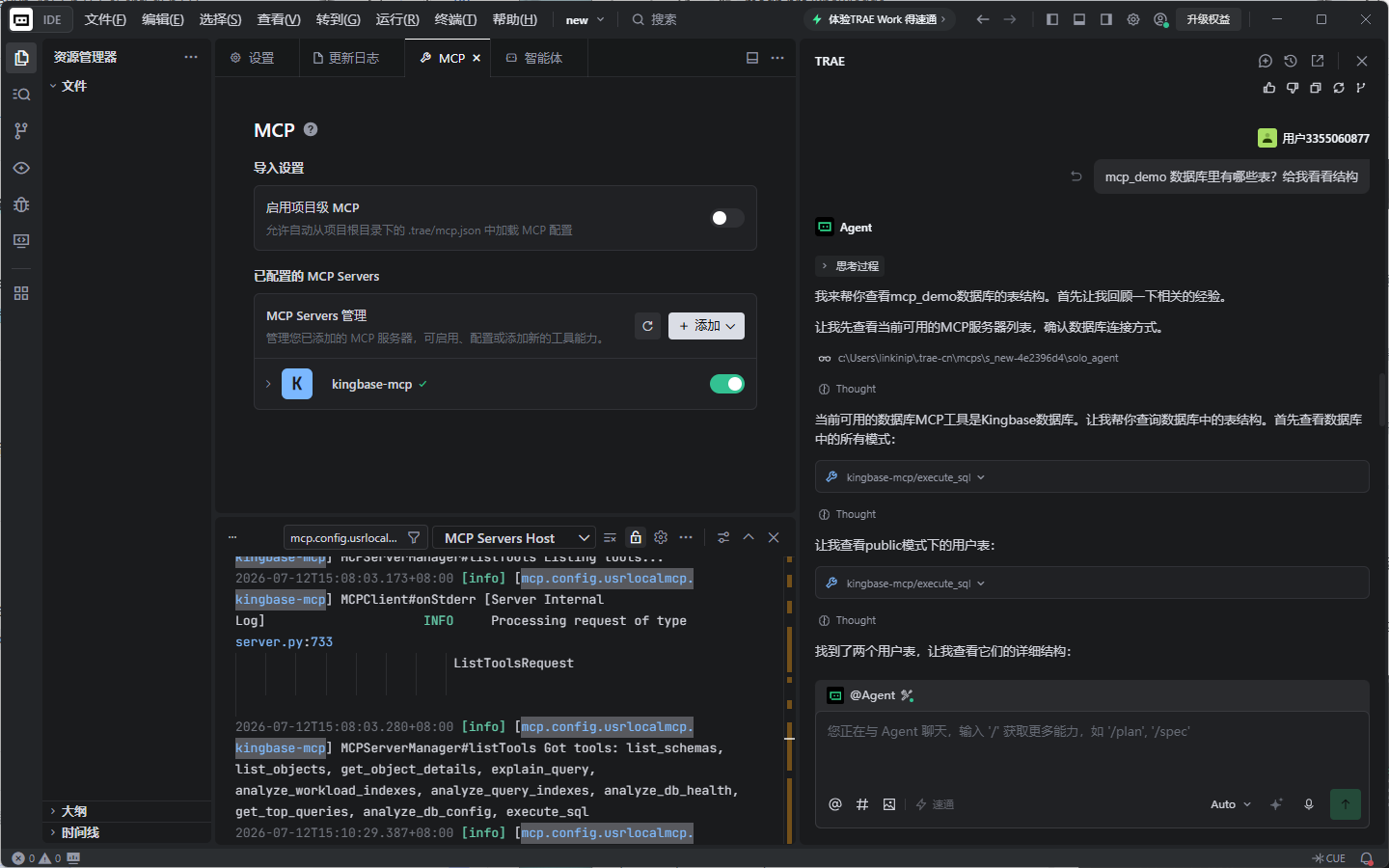Open settings gear in the title bar
The image size is (1389, 868).
tap(1133, 19)
